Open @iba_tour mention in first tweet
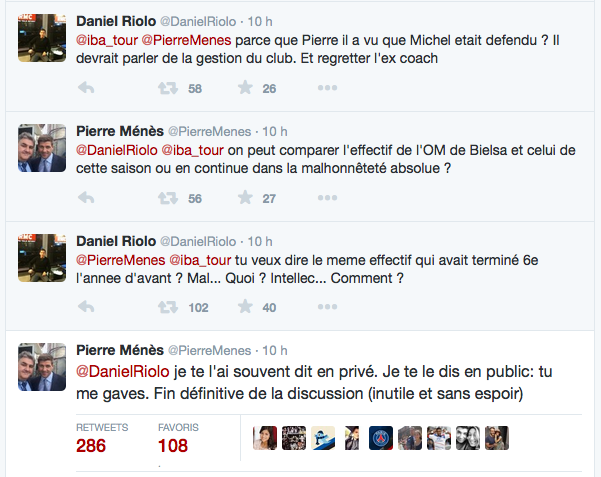601x477 pixels. [107, 40]
